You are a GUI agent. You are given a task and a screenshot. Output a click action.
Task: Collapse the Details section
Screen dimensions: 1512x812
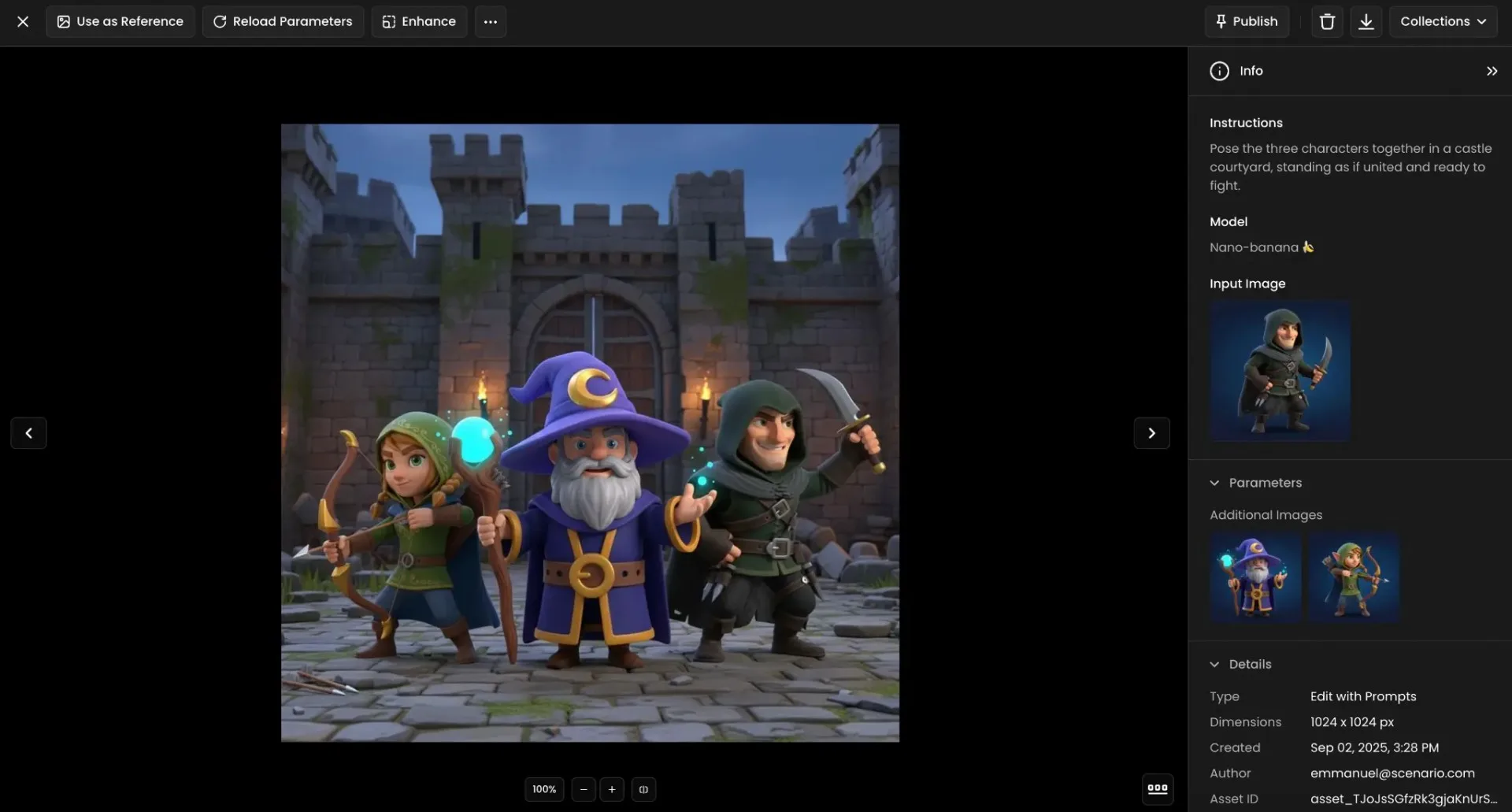coord(1214,664)
